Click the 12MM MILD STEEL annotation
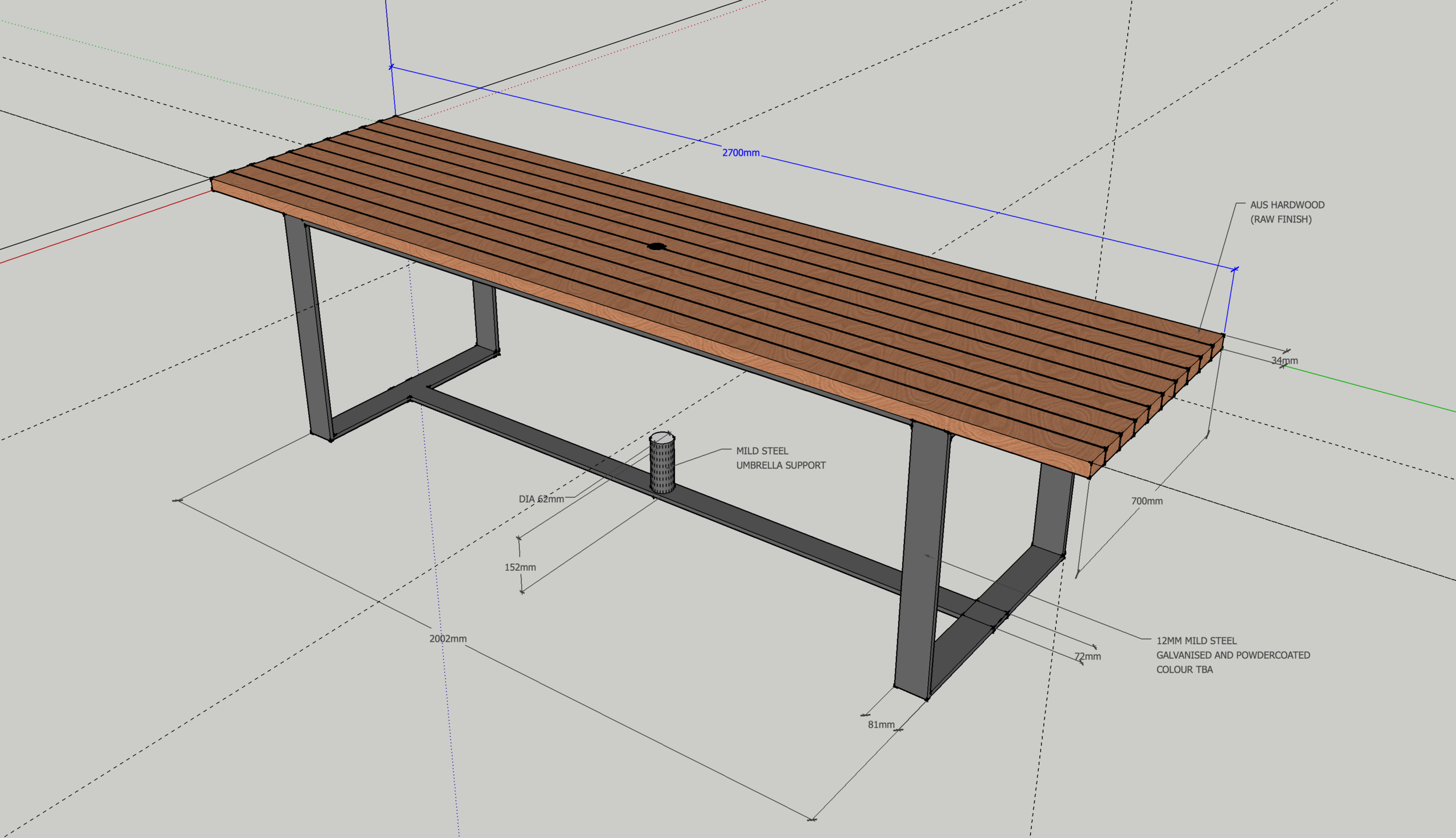The width and height of the screenshot is (1456, 838). (x=1196, y=641)
